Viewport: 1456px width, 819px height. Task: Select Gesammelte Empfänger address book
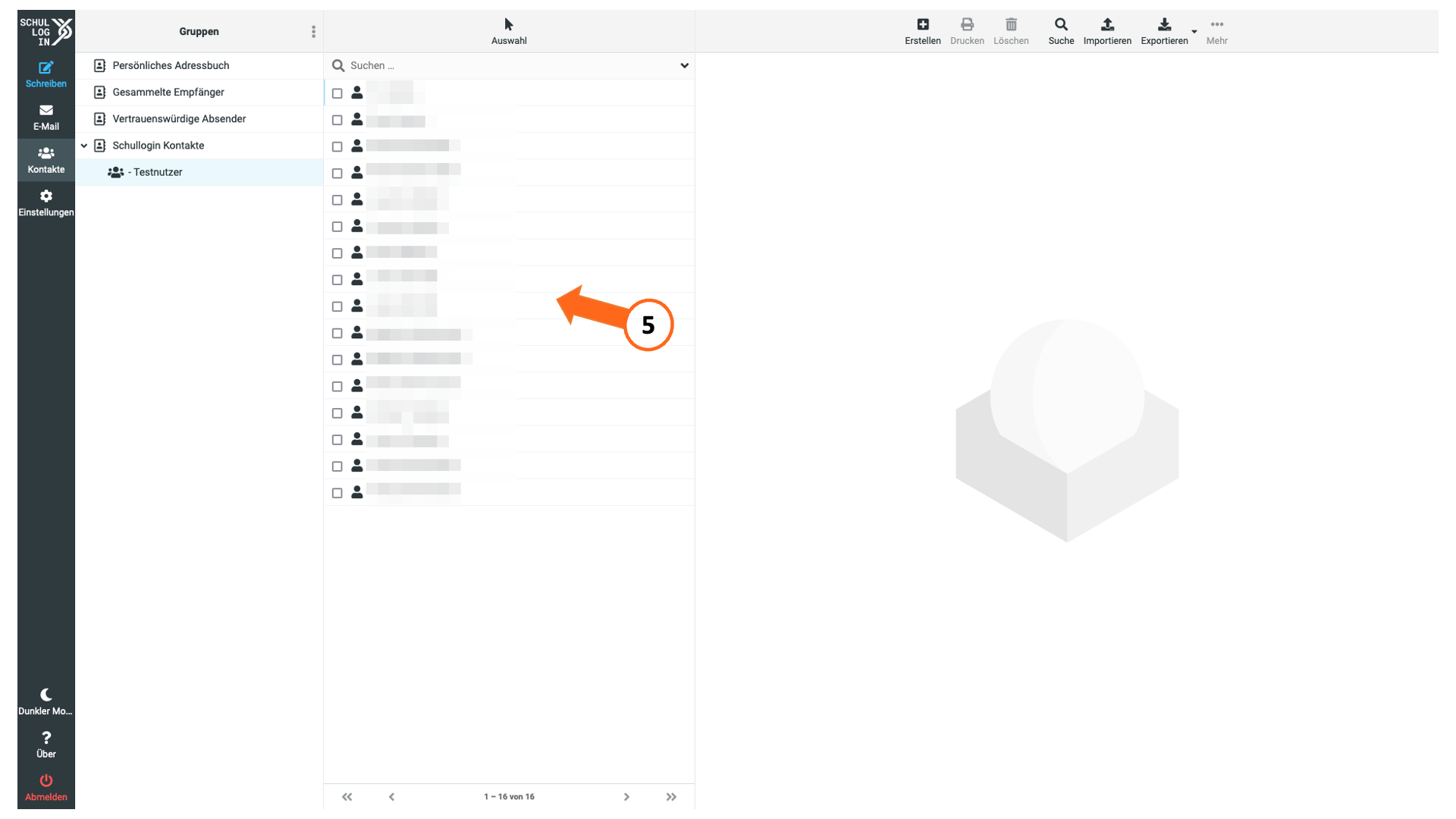tap(199, 93)
